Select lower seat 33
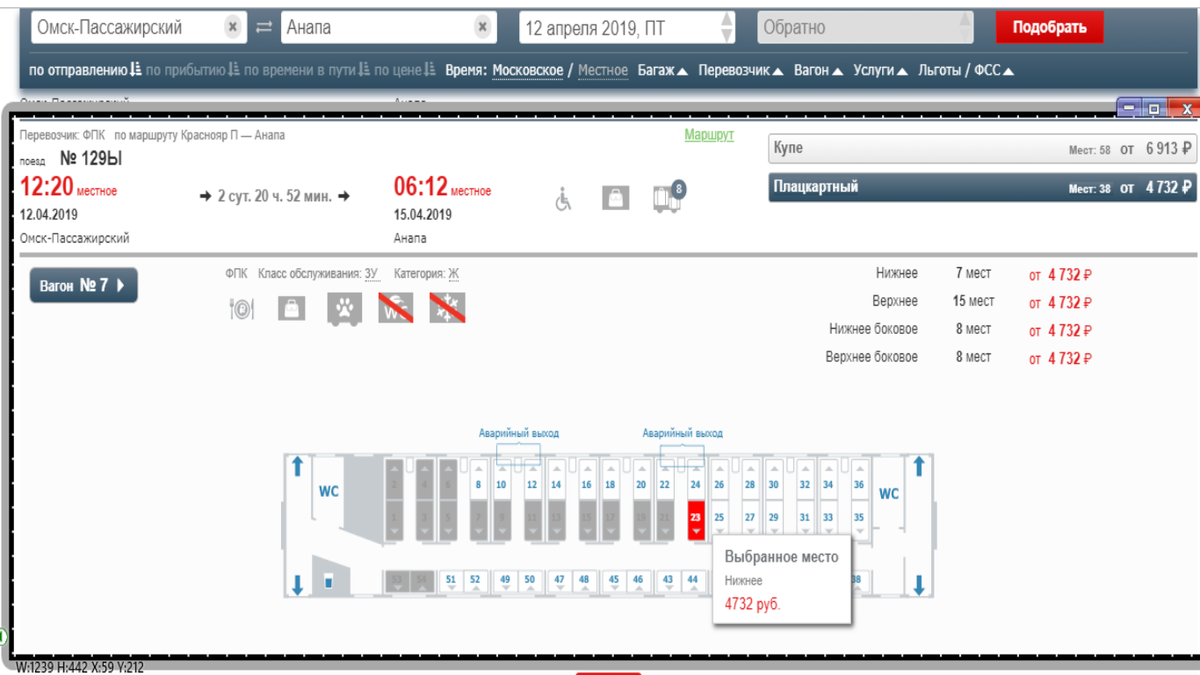 828,520
